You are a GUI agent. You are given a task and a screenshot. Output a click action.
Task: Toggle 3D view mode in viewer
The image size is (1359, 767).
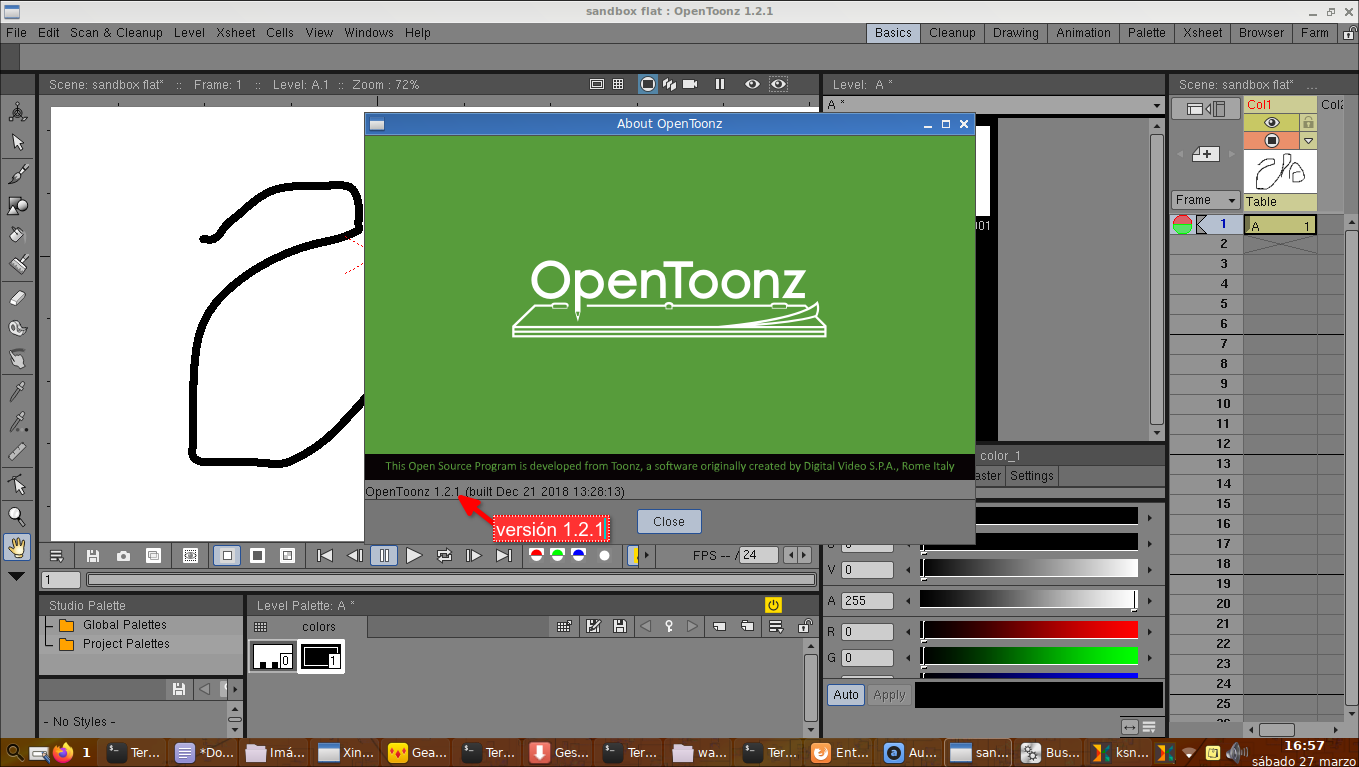[x=671, y=84]
